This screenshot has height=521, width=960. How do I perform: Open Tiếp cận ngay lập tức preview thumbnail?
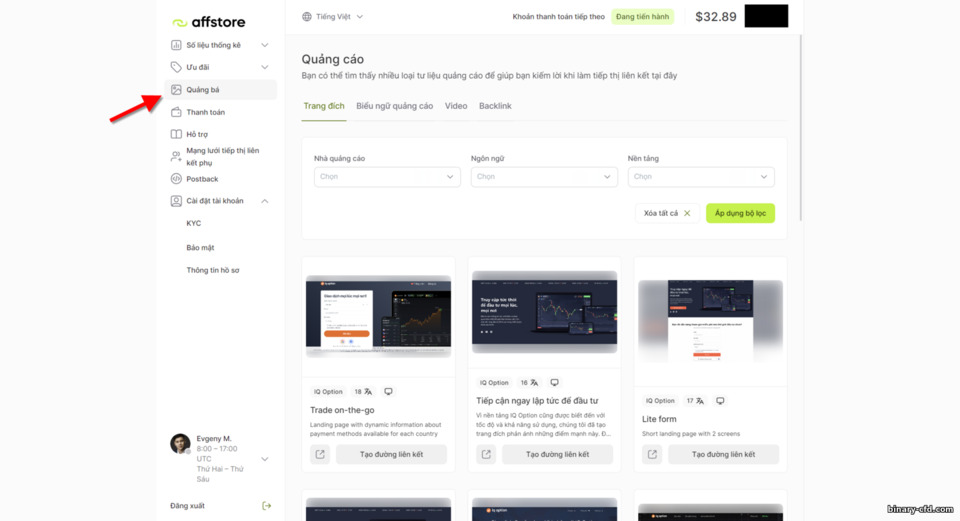(544, 312)
